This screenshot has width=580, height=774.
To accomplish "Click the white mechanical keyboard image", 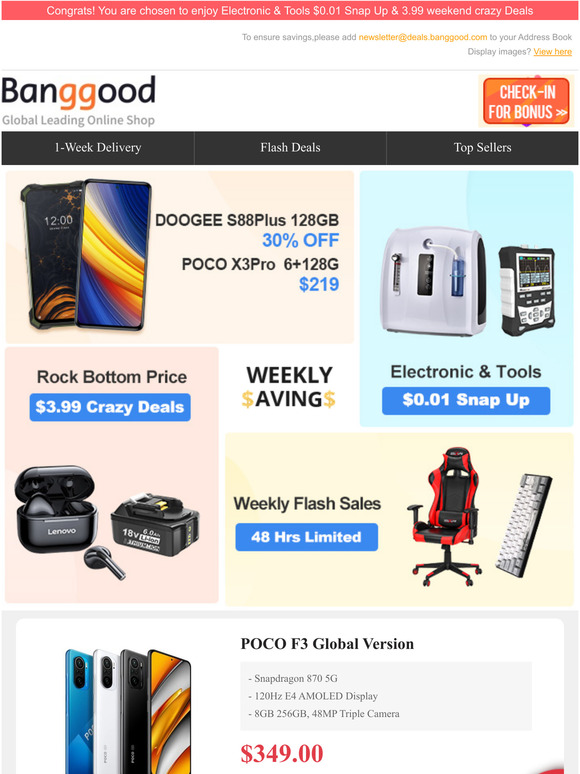I will (524, 525).
